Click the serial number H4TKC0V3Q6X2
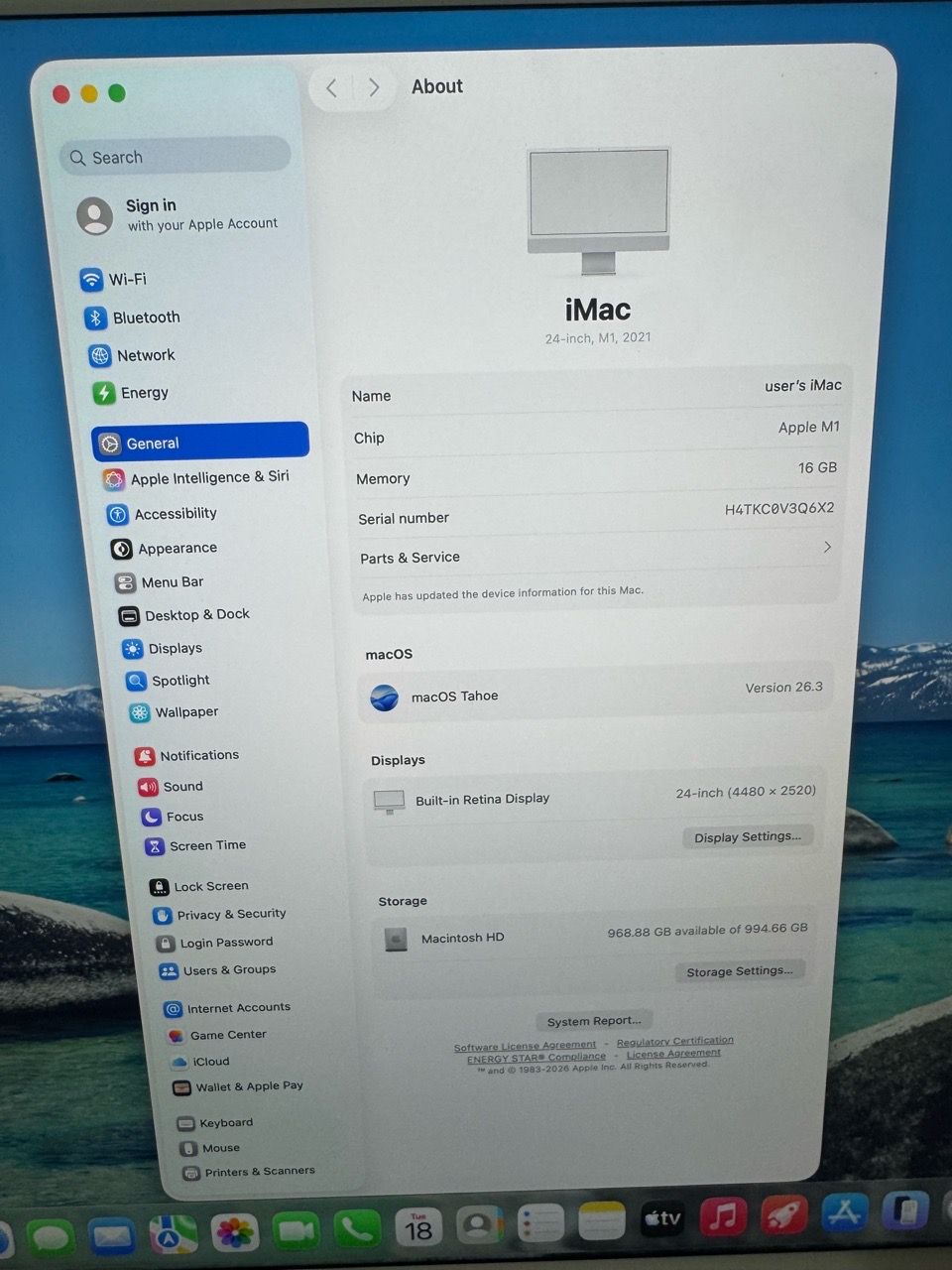This screenshot has width=952, height=1270. click(779, 508)
